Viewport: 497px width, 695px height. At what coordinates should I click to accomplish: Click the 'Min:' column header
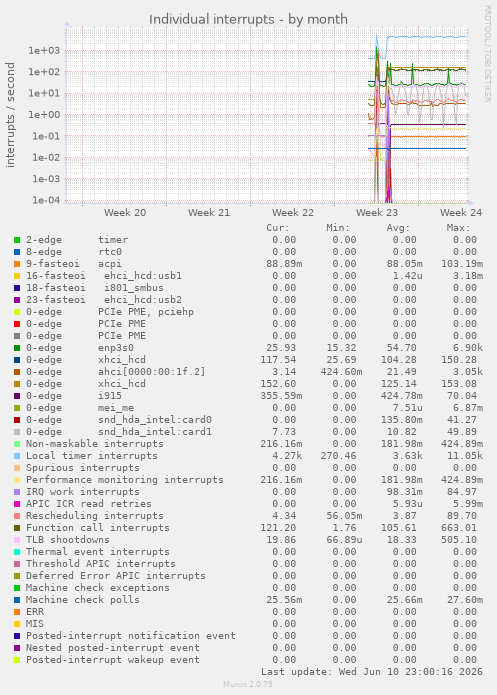(x=338, y=228)
